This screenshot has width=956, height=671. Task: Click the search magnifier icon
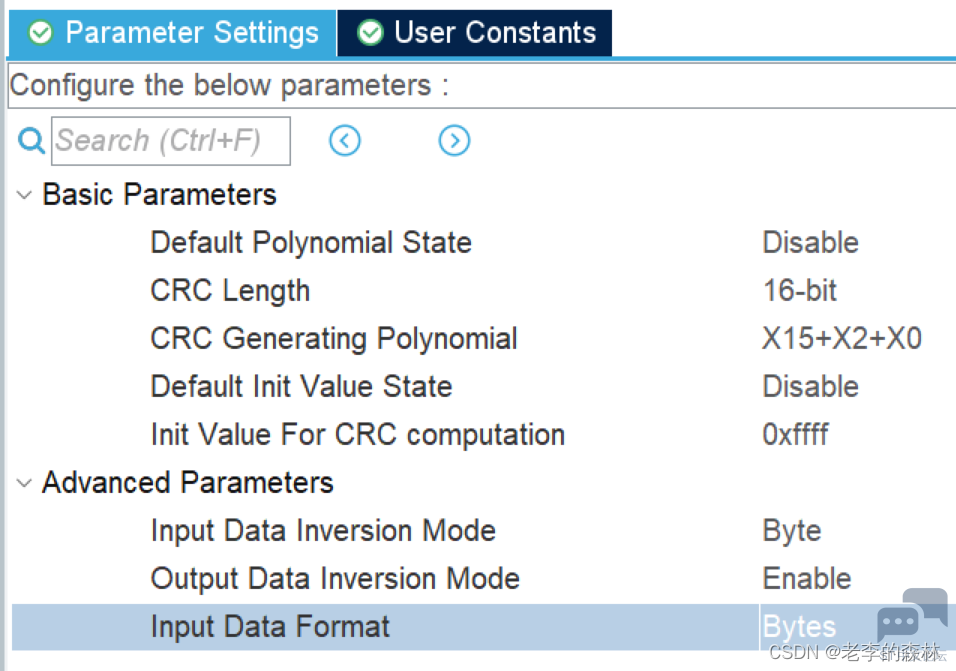click(x=31, y=141)
